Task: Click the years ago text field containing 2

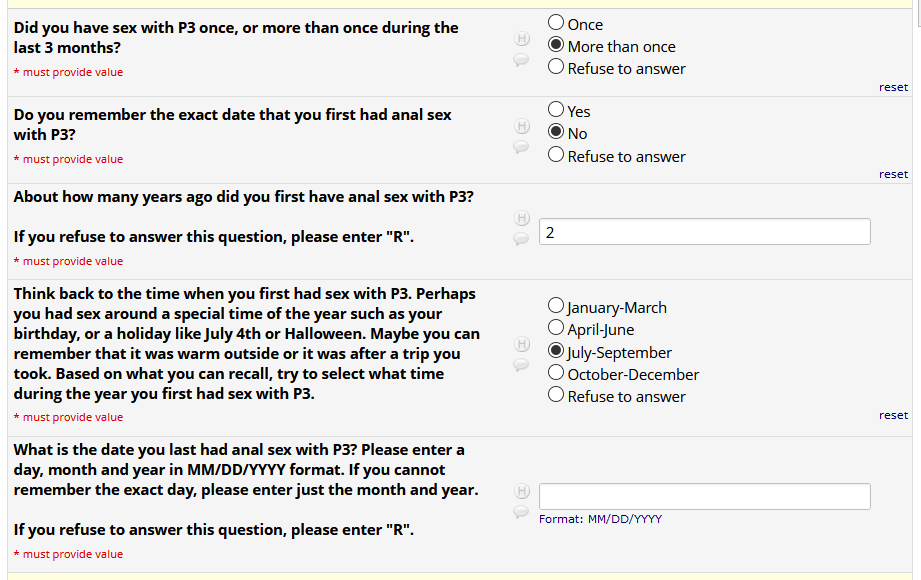Action: pos(704,232)
